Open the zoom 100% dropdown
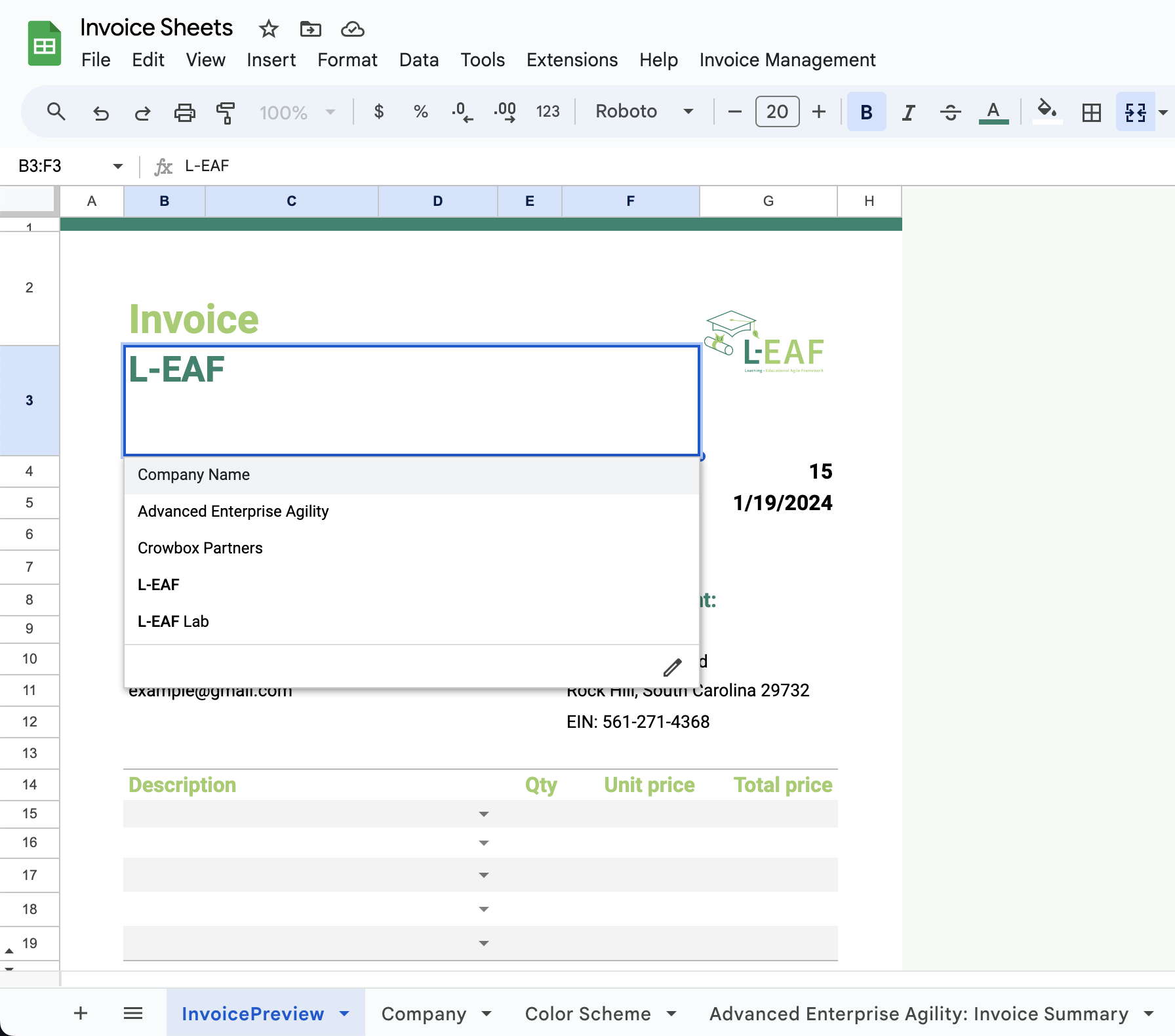 click(x=297, y=113)
